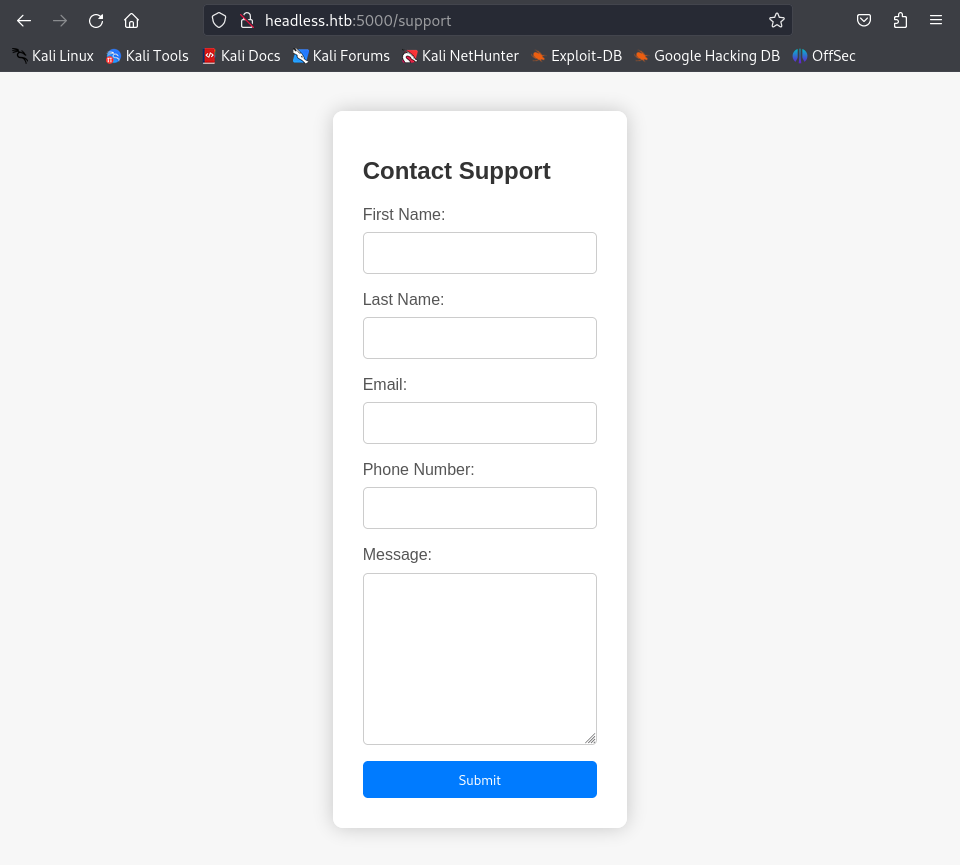Open the Firefox hamburger application menu

[x=936, y=20]
